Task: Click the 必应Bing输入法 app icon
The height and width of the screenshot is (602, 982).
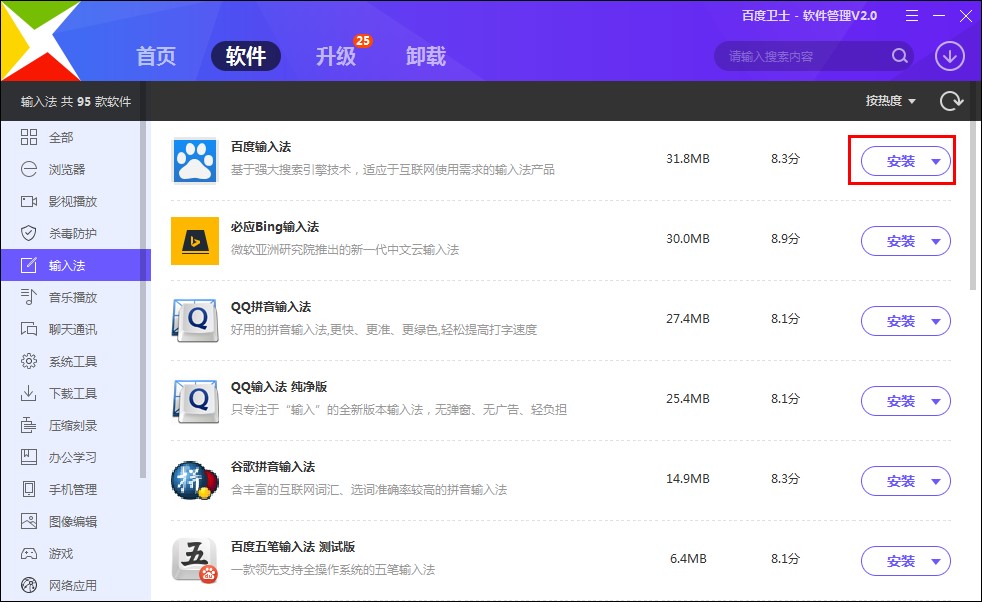Action: tap(195, 241)
